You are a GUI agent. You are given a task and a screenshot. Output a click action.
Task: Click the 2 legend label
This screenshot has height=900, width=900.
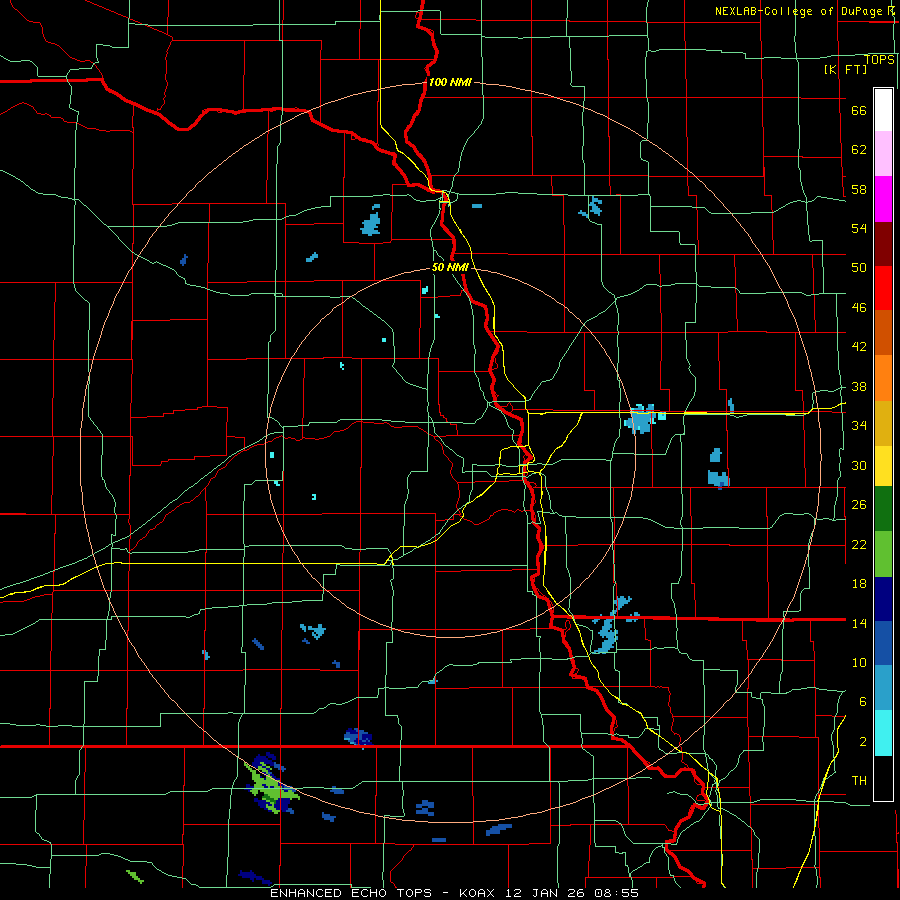click(x=862, y=741)
